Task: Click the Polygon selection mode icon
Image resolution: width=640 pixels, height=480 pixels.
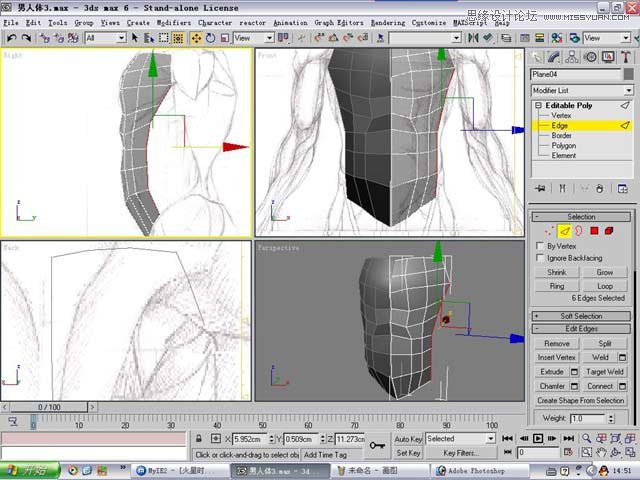Action: tap(593, 231)
